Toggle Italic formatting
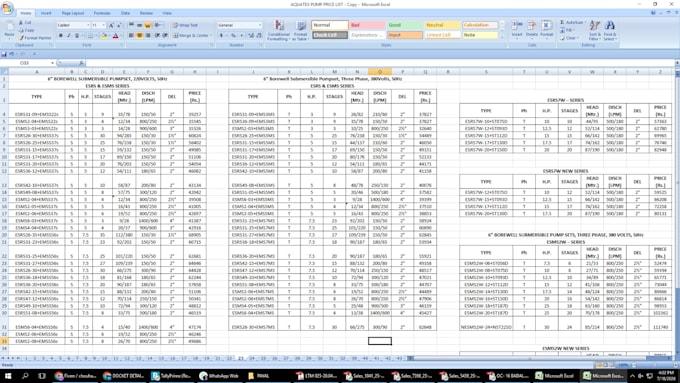The image size is (680, 383). click(x=69, y=36)
